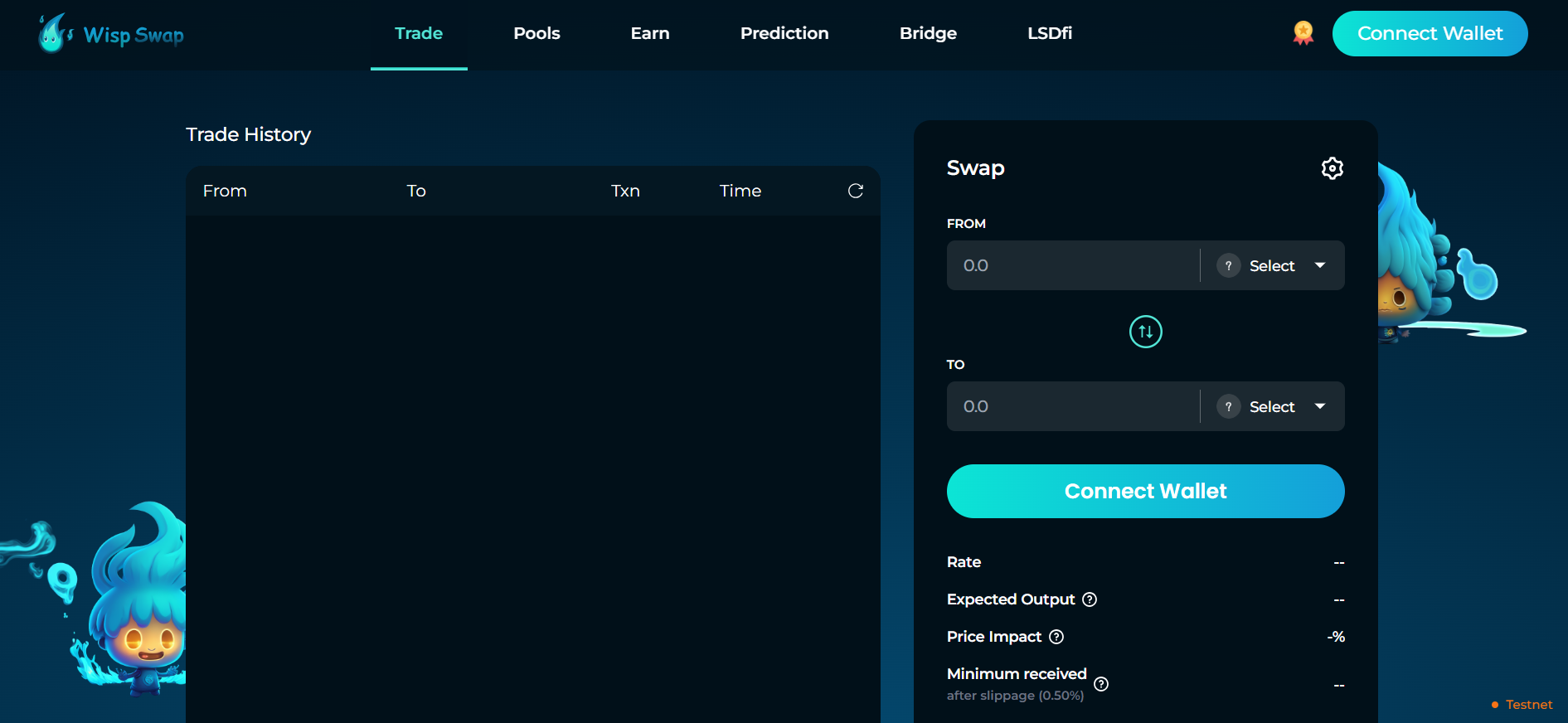Open the LSDfi tab

pyautogui.click(x=1050, y=34)
